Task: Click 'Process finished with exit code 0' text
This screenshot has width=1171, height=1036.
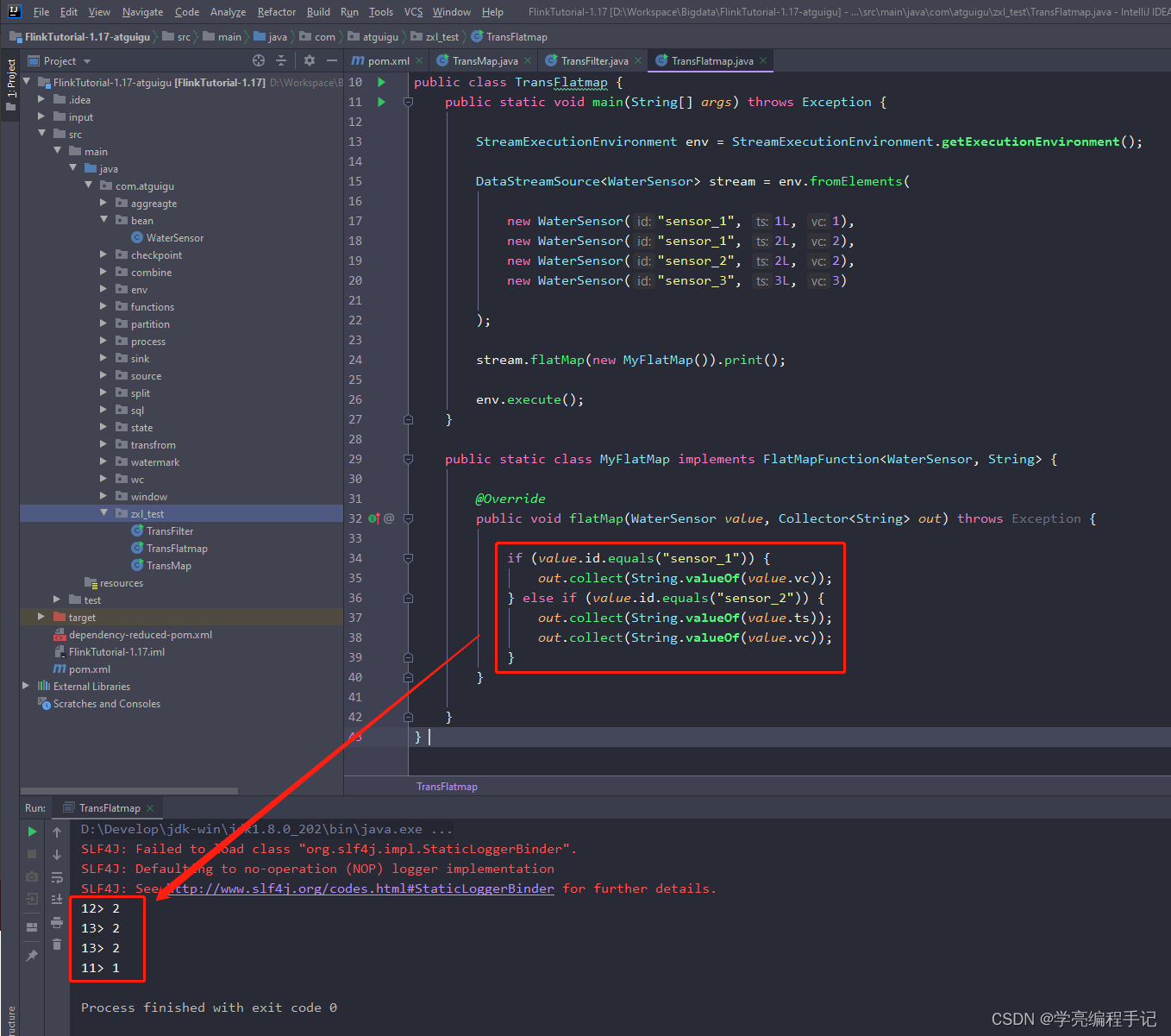Action: (x=209, y=1008)
